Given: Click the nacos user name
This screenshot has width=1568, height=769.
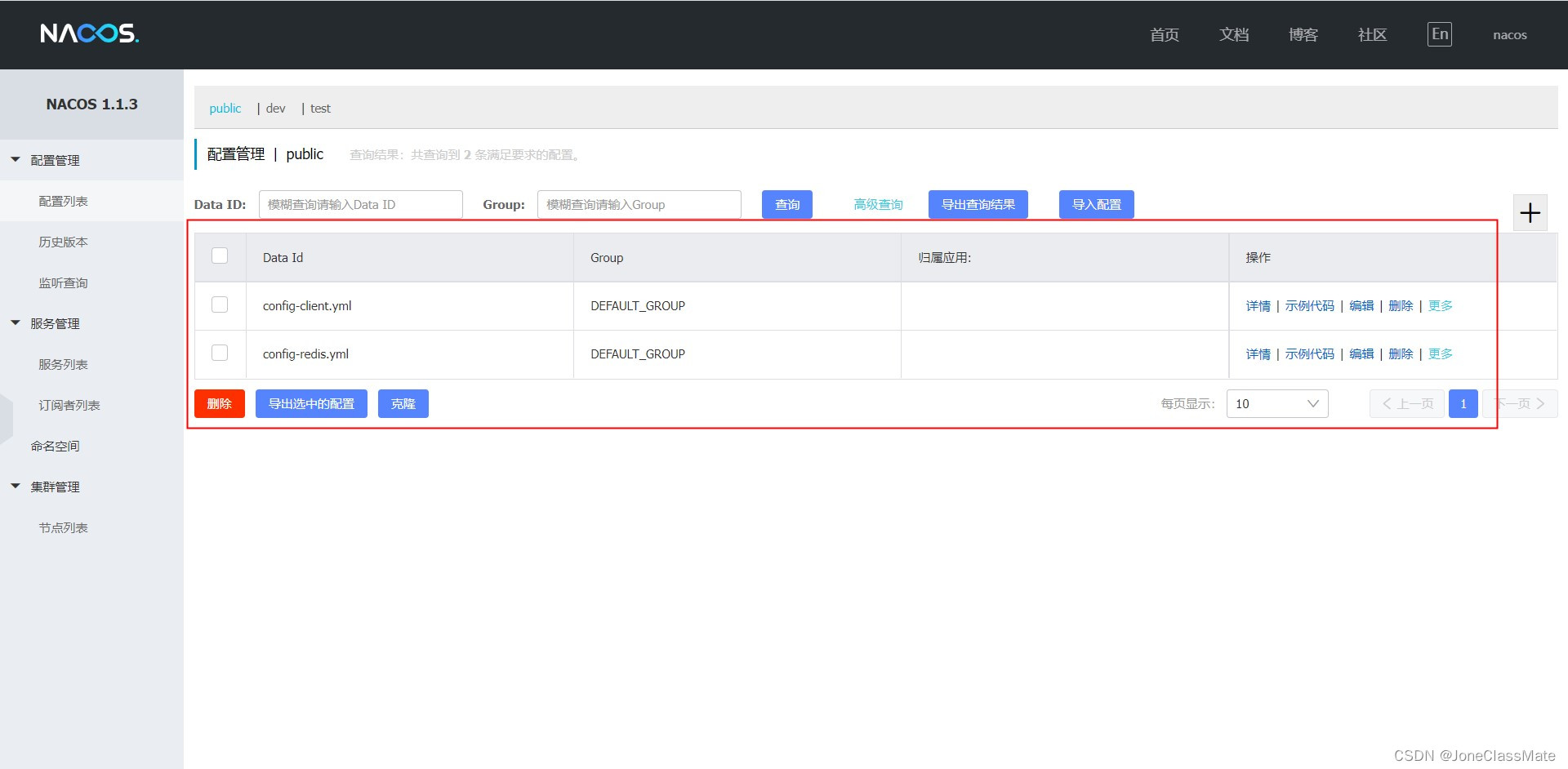Looking at the screenshot, I should (x=1510, y=35).
